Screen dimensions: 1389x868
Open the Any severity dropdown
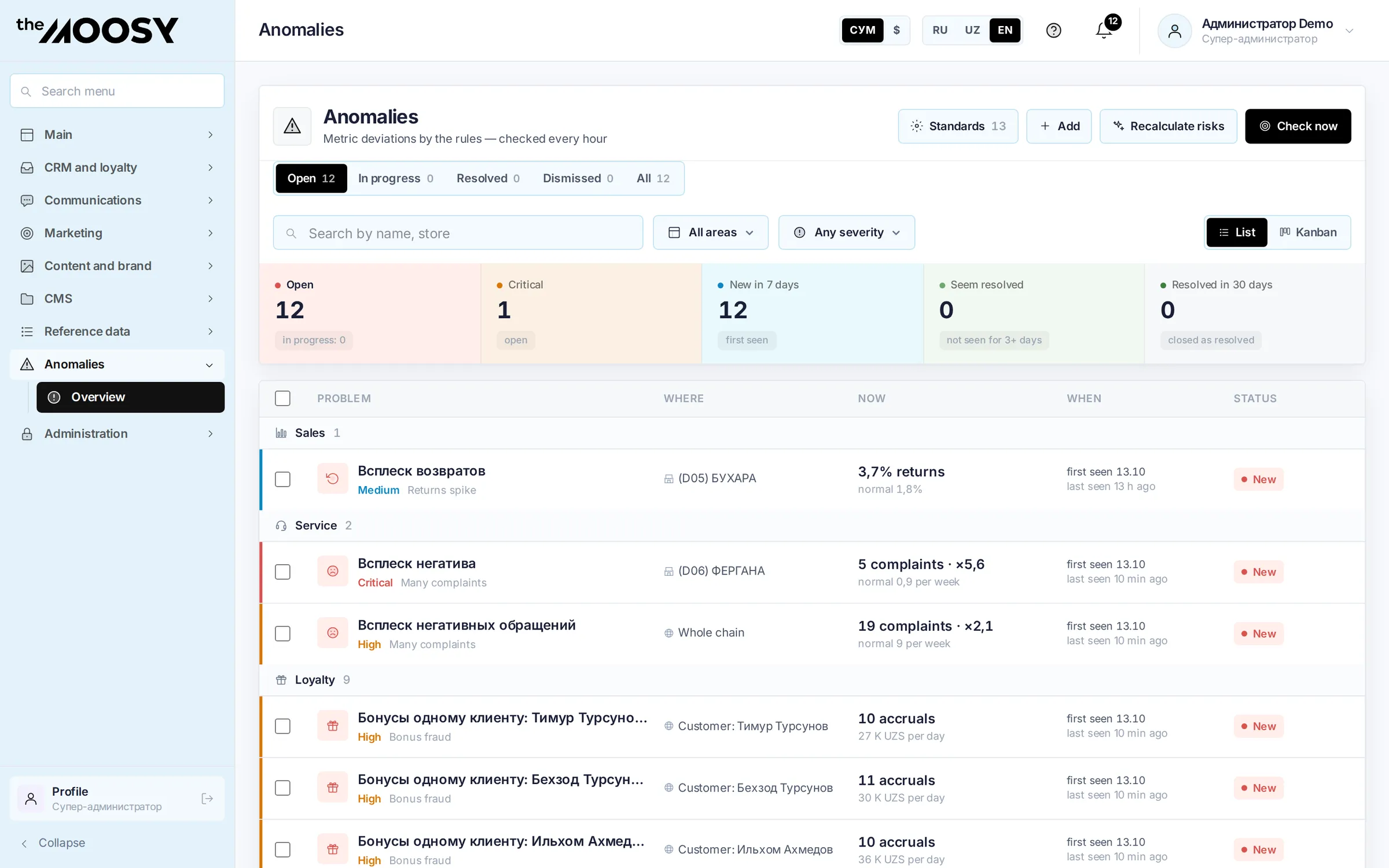[847, 233]
